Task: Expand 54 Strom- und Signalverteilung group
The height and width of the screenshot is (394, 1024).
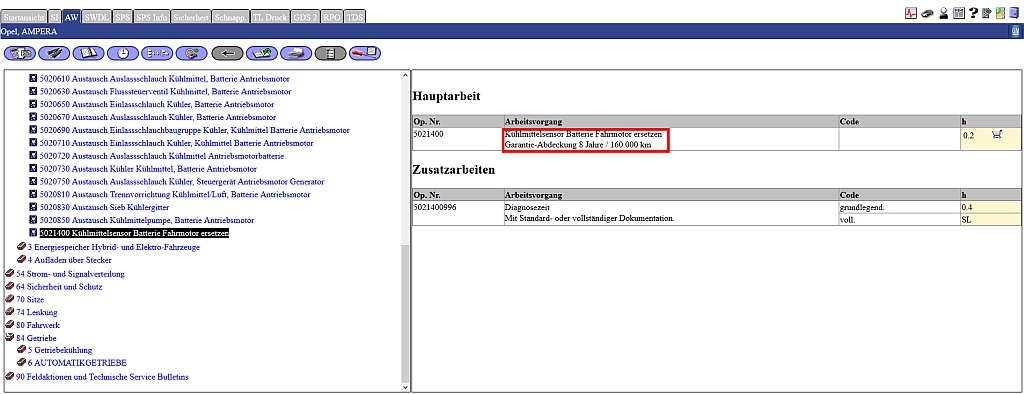Action: tap(9, 273)
